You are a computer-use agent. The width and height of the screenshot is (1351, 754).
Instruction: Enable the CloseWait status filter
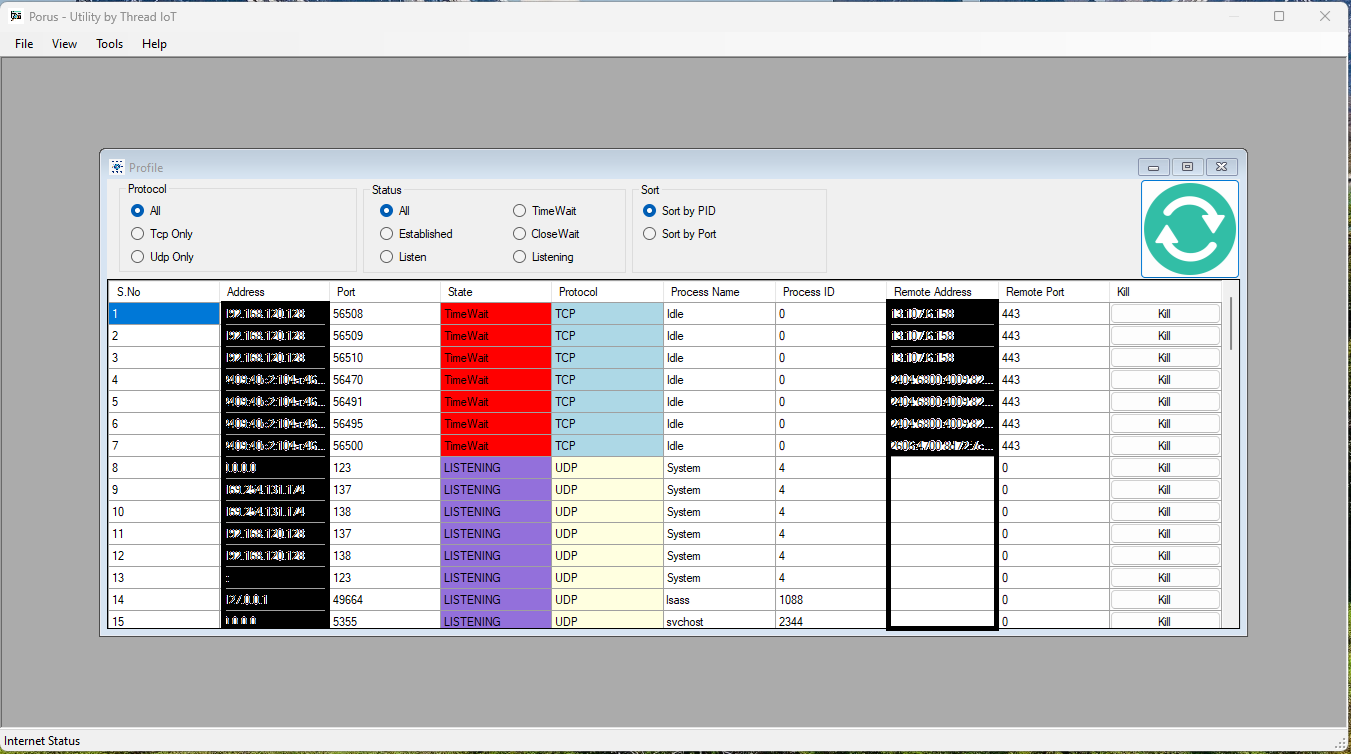coord(519,233)
